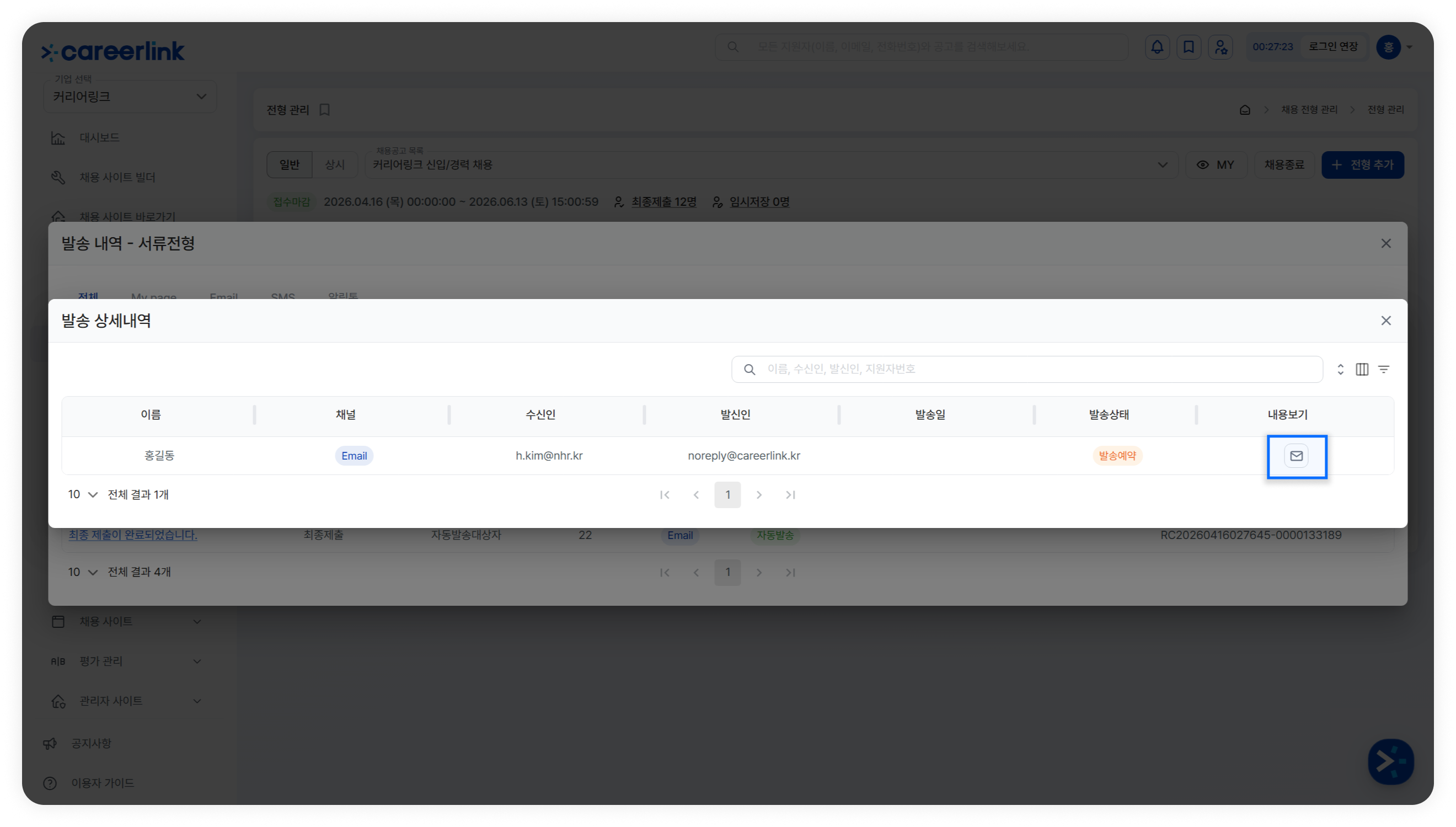The width and height of the screenshot is (1456, 827).
Task: Go to the previous page in 발송 내역 list
Action: click(x=696, y=573)
